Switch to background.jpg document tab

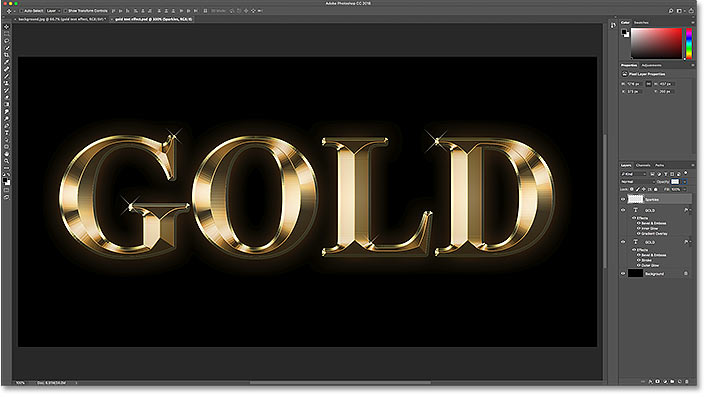[62, 19]
